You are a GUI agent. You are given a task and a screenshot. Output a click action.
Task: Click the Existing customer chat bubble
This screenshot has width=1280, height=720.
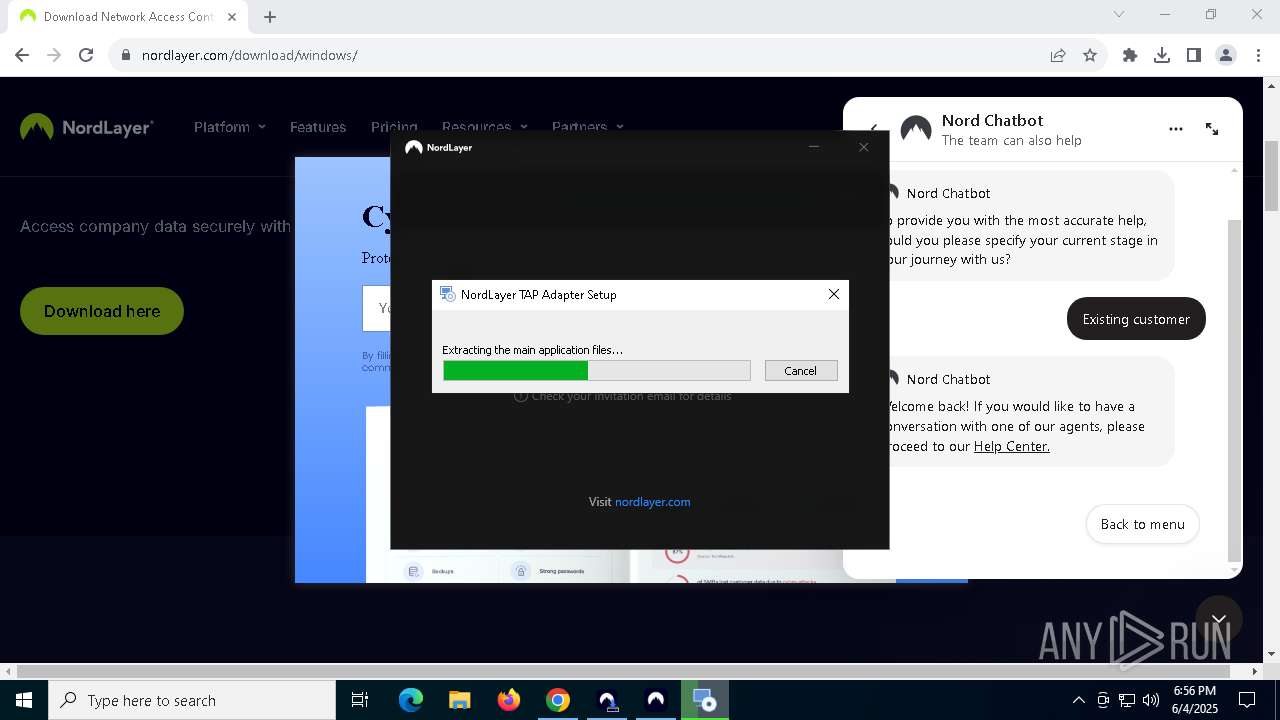click(x=1136, y=319)
